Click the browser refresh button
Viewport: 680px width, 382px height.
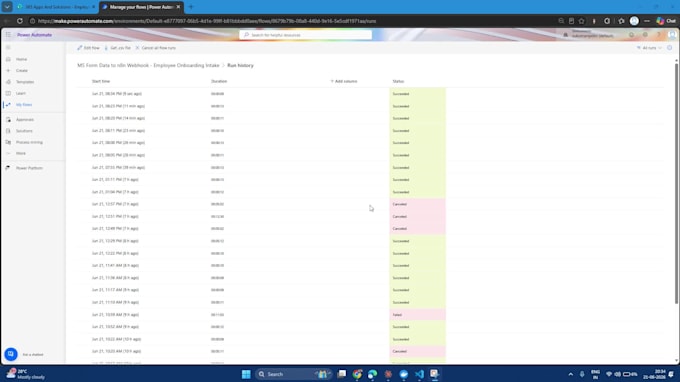[x=20, y=21]
